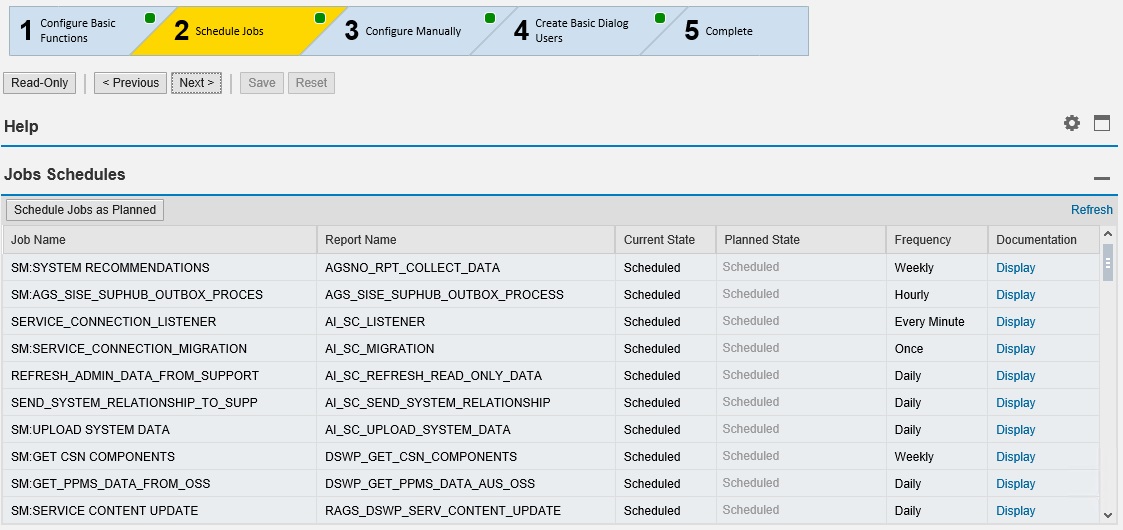1123x530 pixels.
Task: Click report AI_SC_MIGRATION
Action: point(380,349)
